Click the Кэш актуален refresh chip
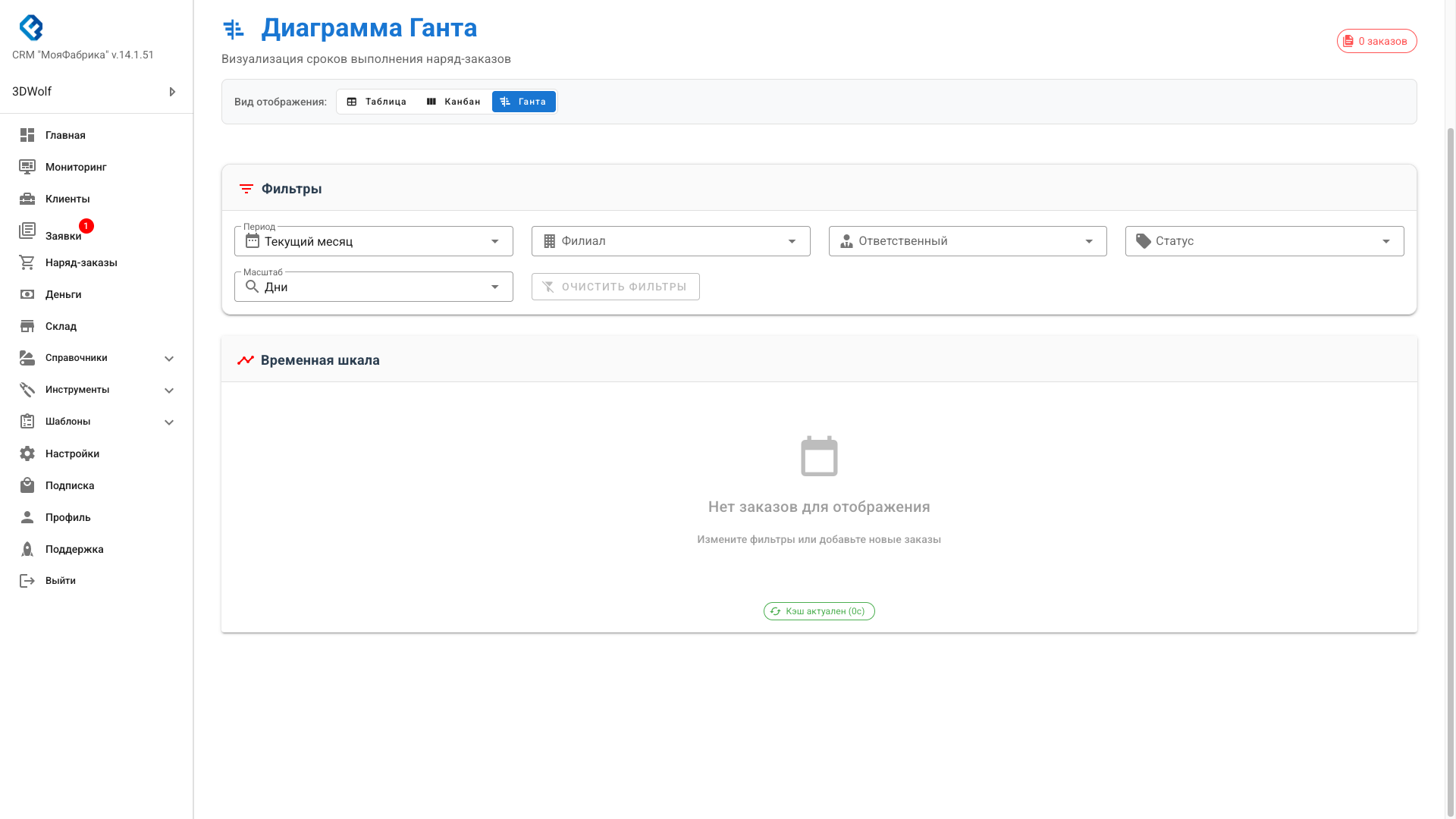The width and height of the screenshot is (1456, 819). (x=819, y=611)
